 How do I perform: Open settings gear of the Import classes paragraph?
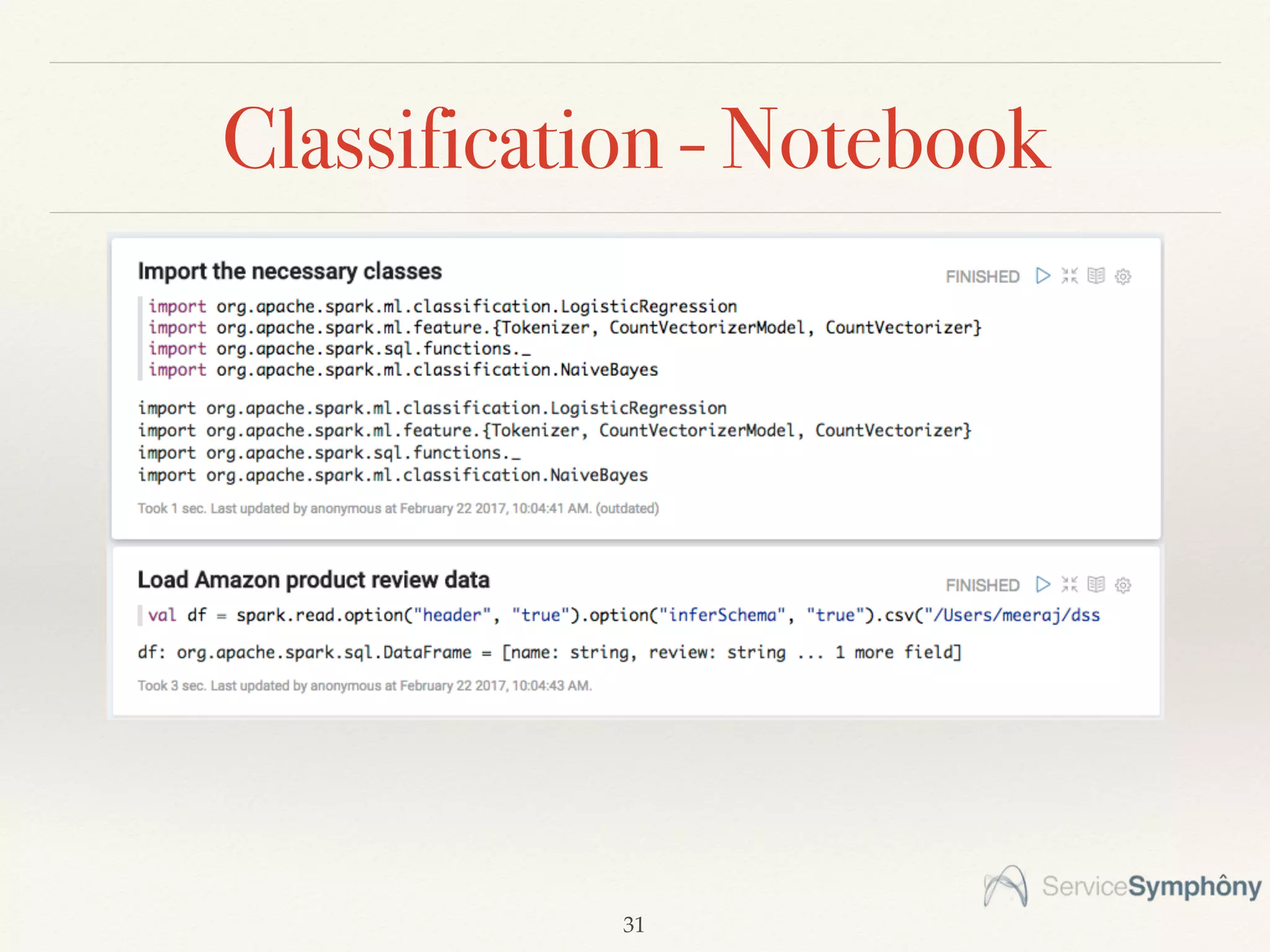(1123, 276)
